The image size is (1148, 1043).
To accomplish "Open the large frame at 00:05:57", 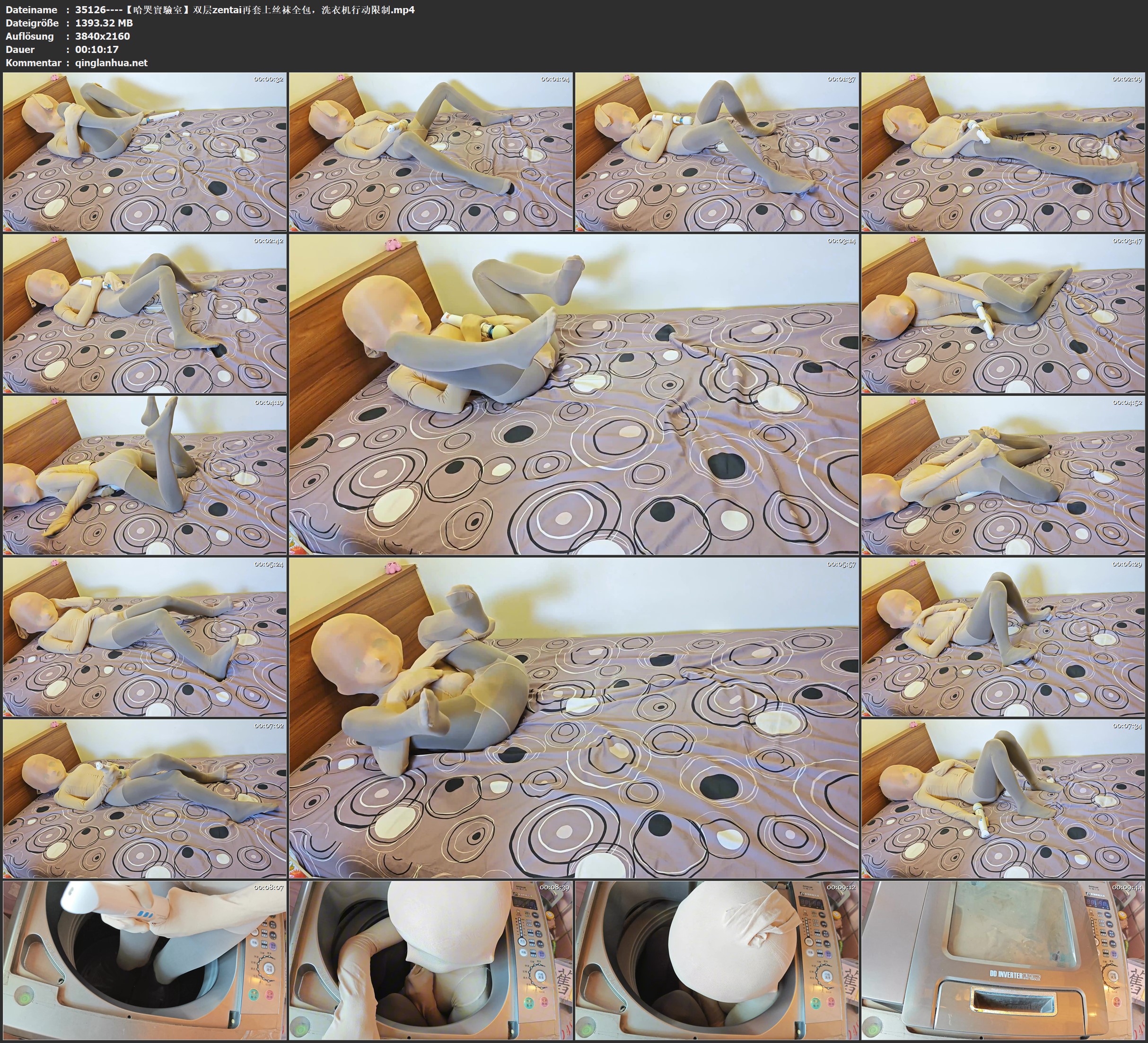I will click(573, 717).
